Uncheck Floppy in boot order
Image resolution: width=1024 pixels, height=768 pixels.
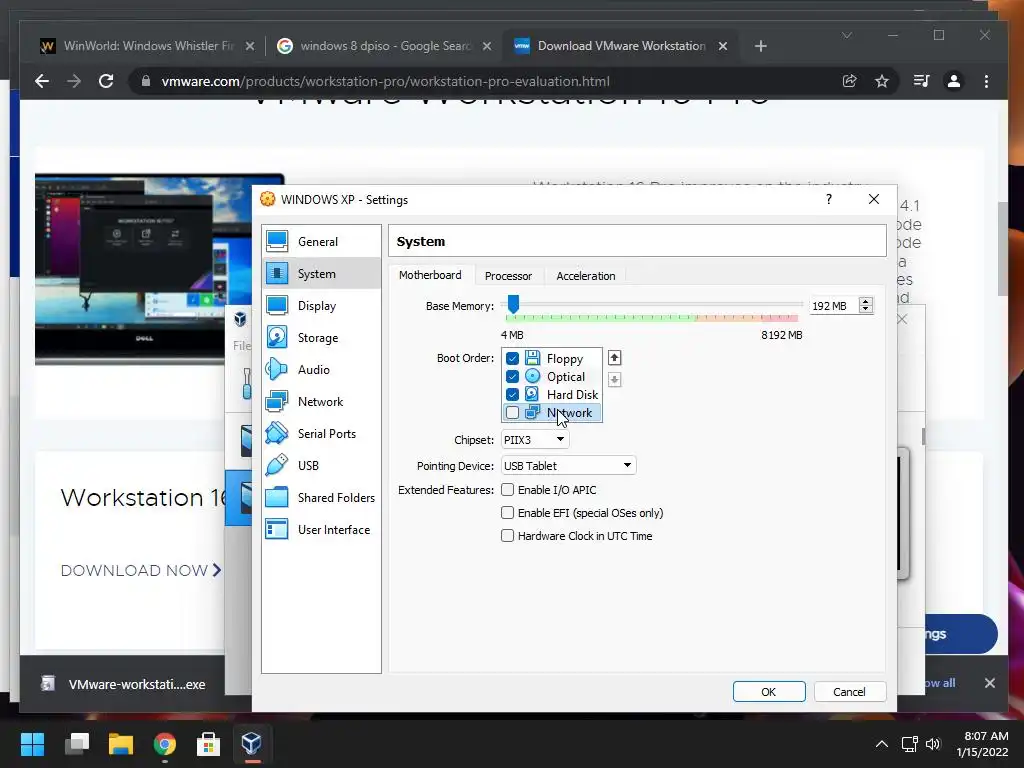click(512, 359)
